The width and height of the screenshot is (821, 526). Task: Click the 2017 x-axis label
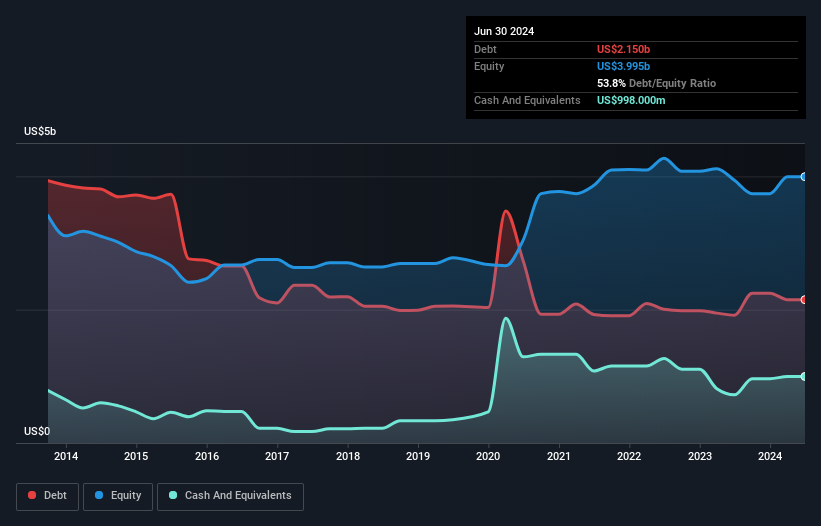tap(277, 456)
